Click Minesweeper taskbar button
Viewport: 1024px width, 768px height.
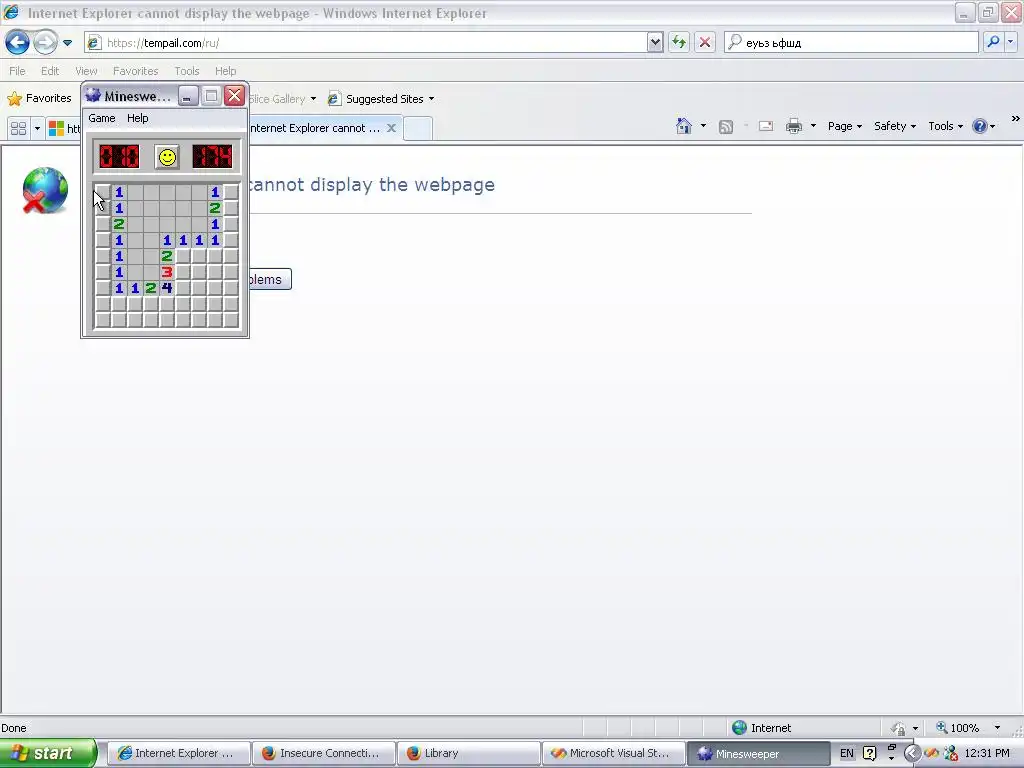coord(758,753)
